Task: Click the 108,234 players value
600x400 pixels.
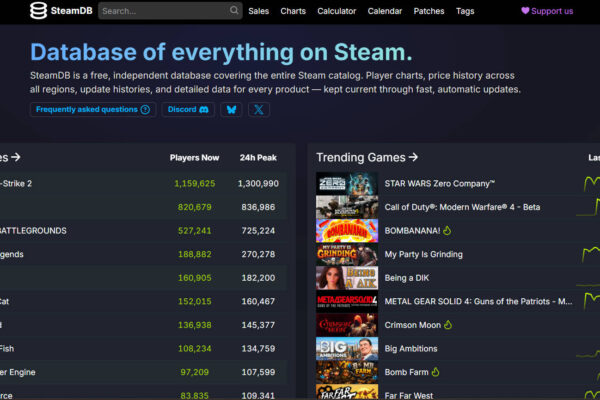Action: point(195,349)
